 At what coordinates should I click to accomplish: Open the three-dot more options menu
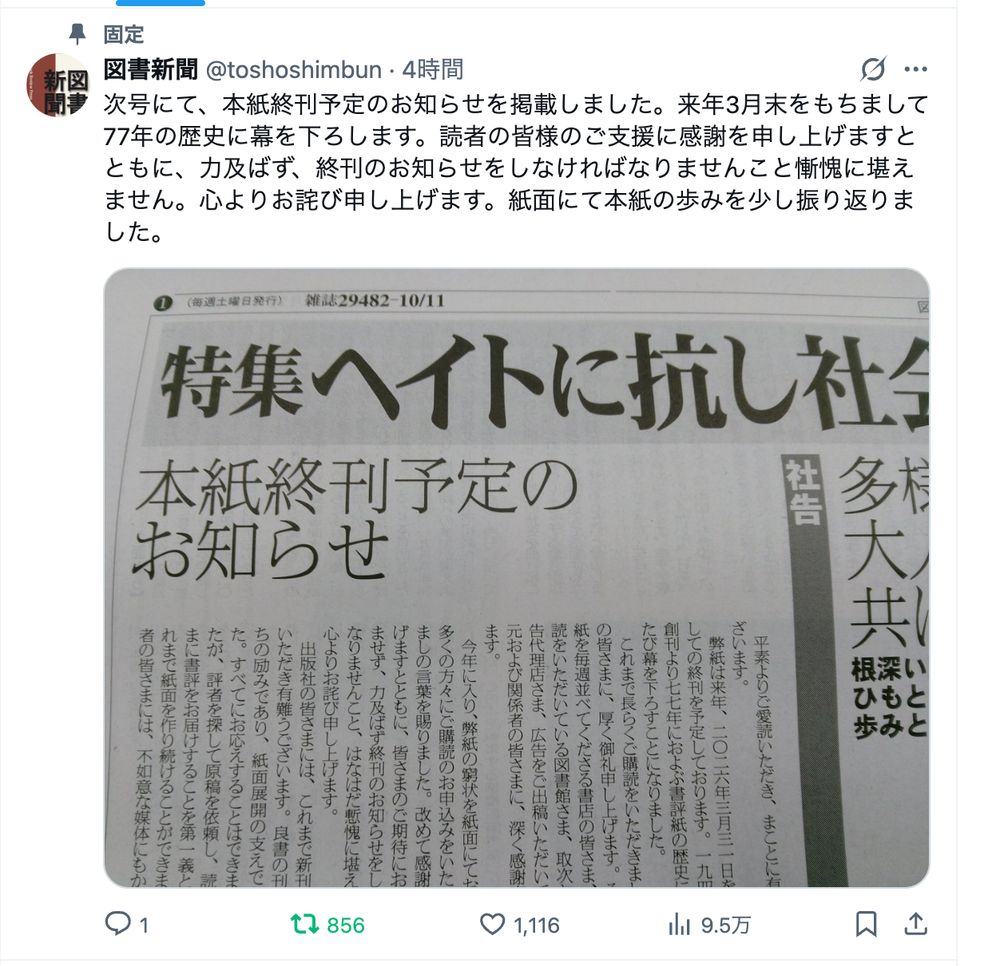pyautogui.click(x=915, y=69)
